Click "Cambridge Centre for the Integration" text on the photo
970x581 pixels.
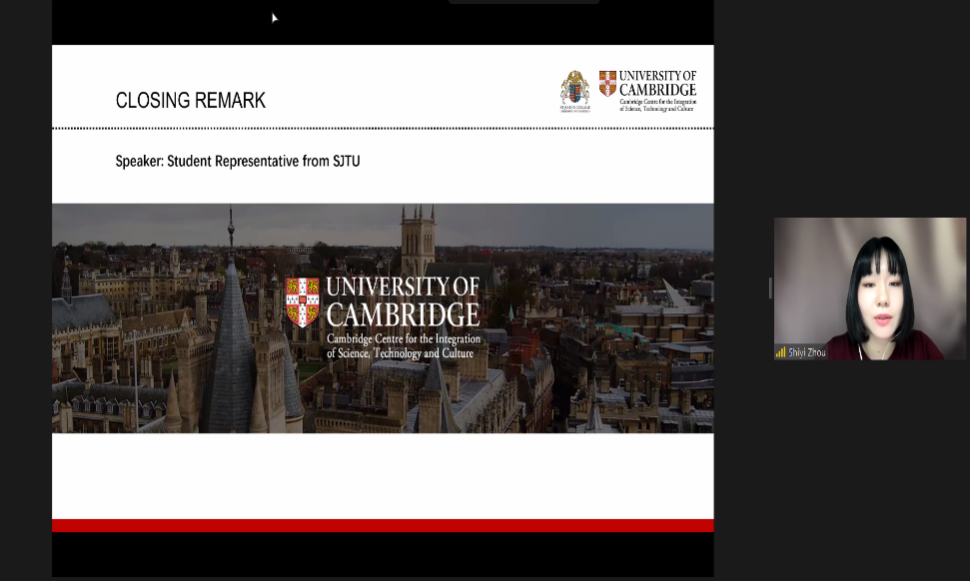403,339
